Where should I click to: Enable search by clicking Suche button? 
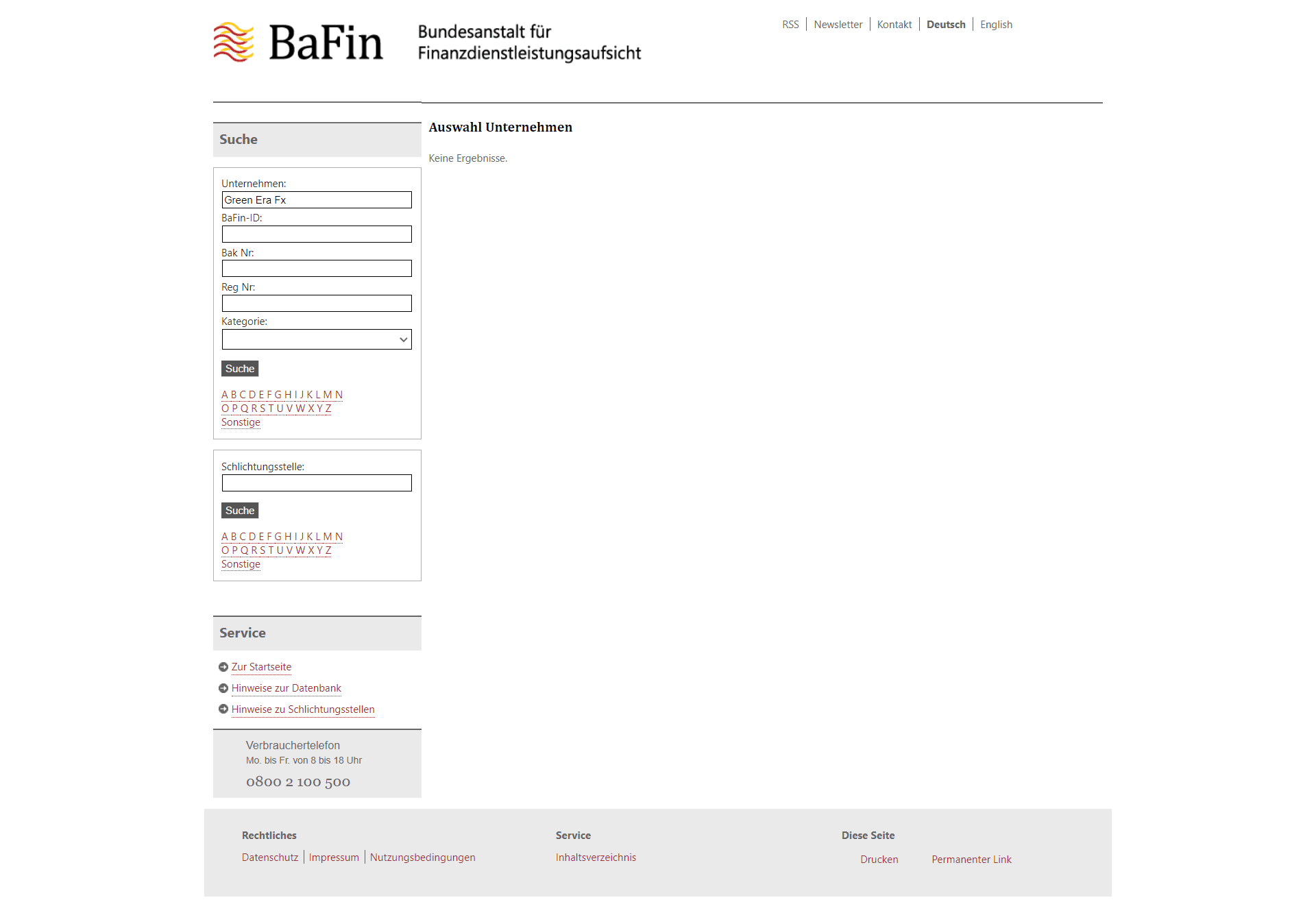[240, 368]
